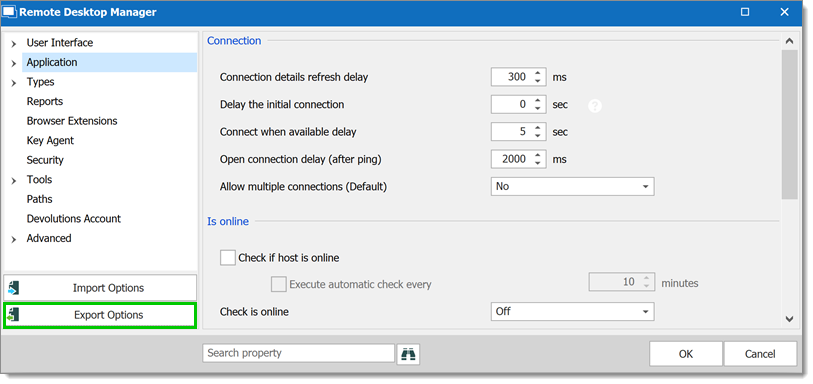Open the Security options page
This screenshot has height=384, width=813.
coord(45,160)
